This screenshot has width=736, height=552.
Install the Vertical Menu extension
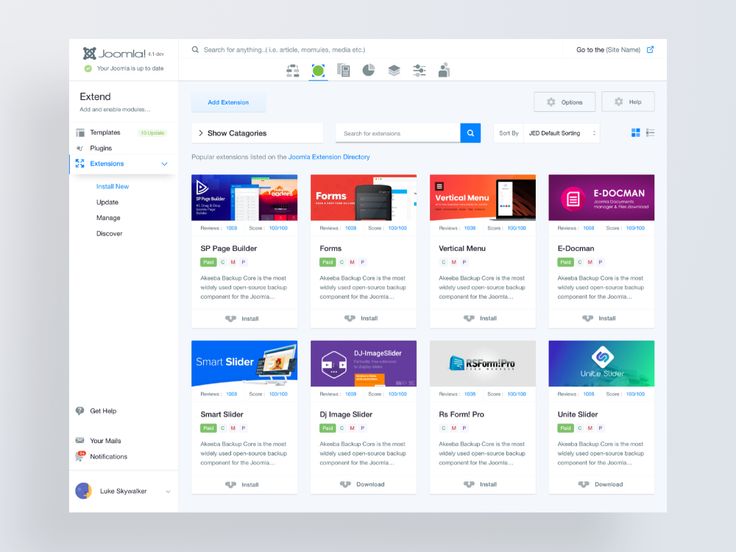tap(480, 318)
